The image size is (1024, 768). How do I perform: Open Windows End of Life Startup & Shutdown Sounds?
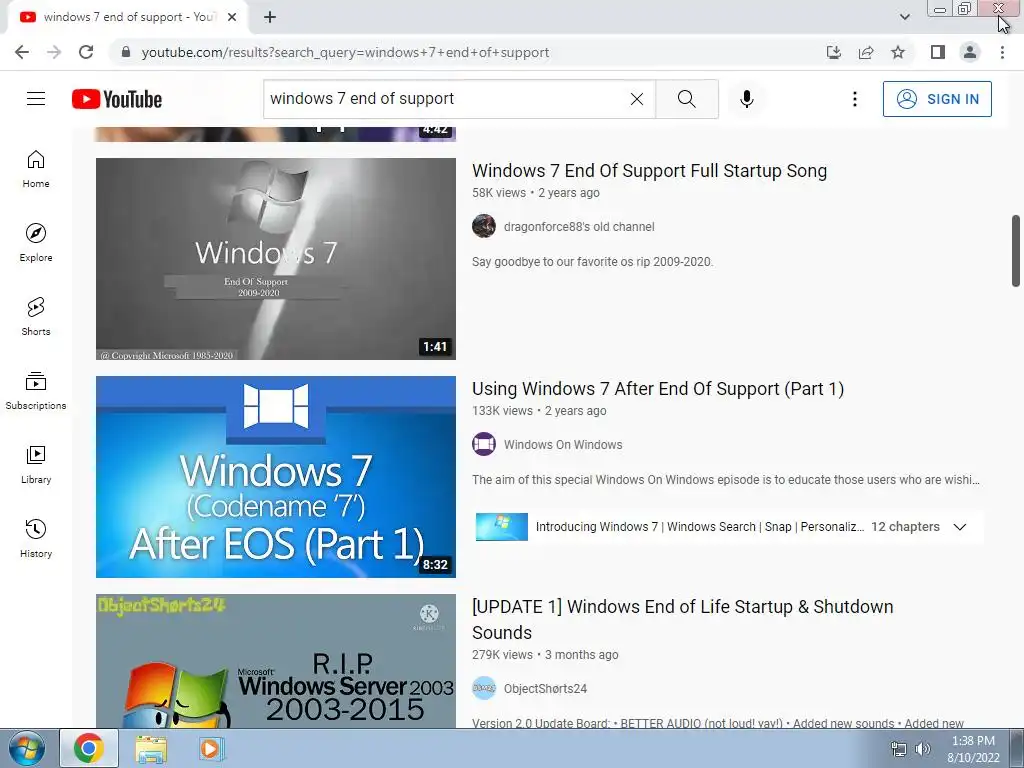pyautogui.click(x=682, y=619)
